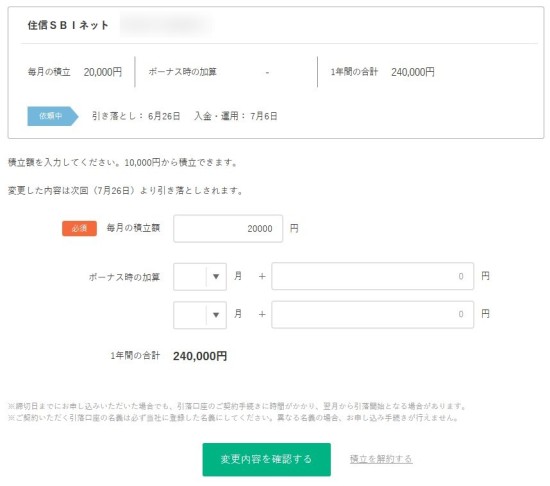
Task: Click the 変更した内容は次回（7月26日） notice text
Action: pyautogui.click(x=126, y=191)
